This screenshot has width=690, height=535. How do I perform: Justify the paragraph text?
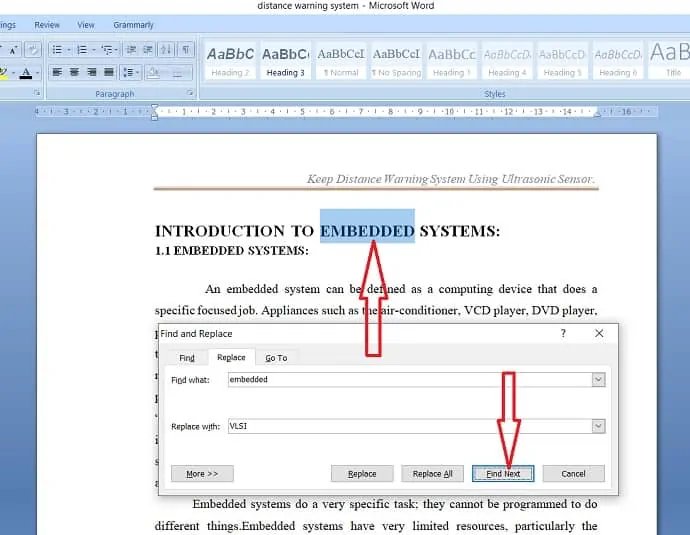pyautogui.click(x=109, y=72)
